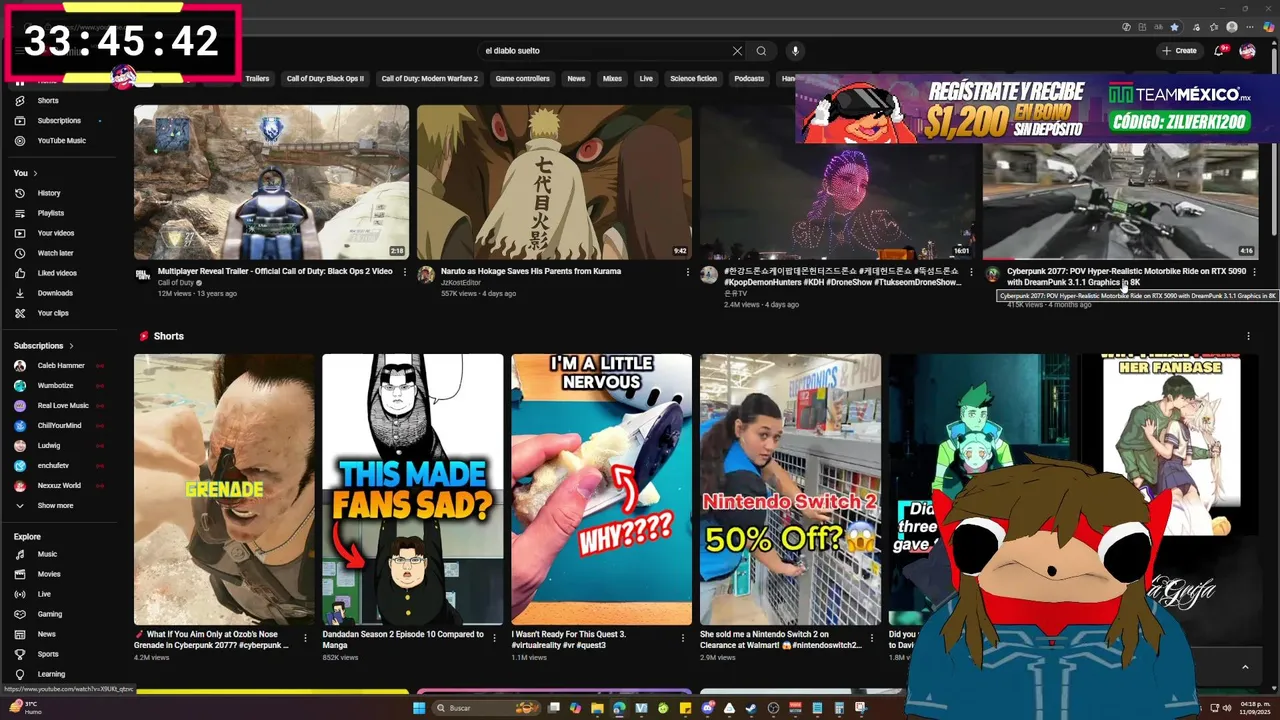Open the GRENADE Cyberpunk short thumbnail
1280x720 pixels.
(x=224, y=489)
